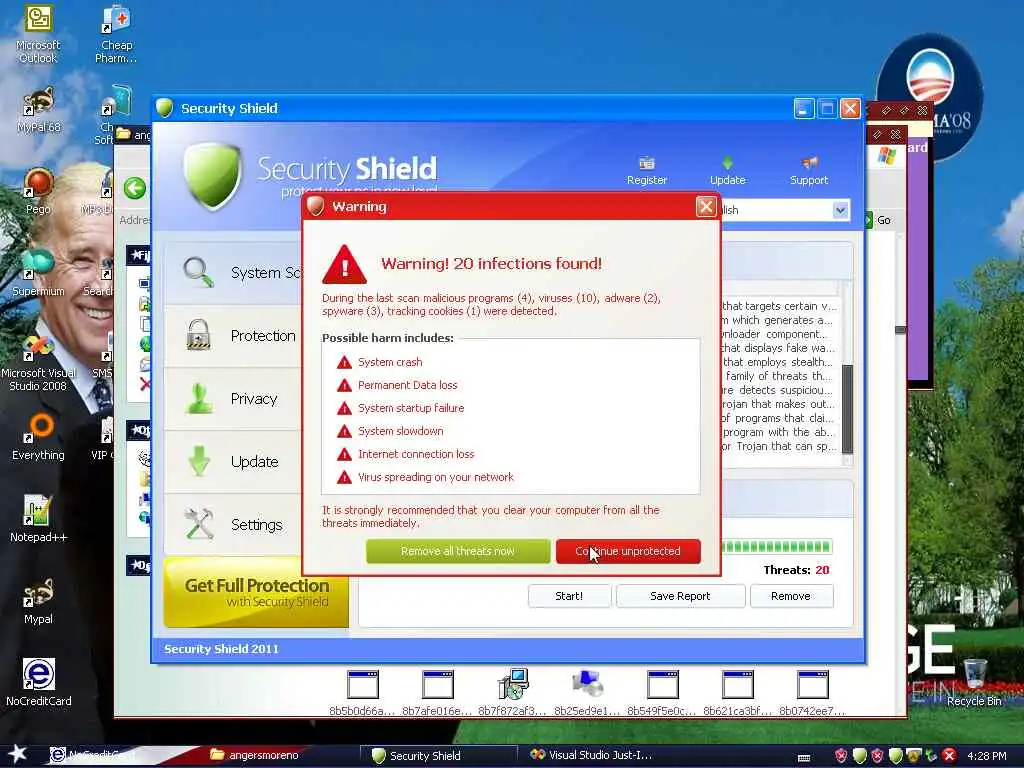Click the green arrow Update sidebar icon

coord(199,461)
